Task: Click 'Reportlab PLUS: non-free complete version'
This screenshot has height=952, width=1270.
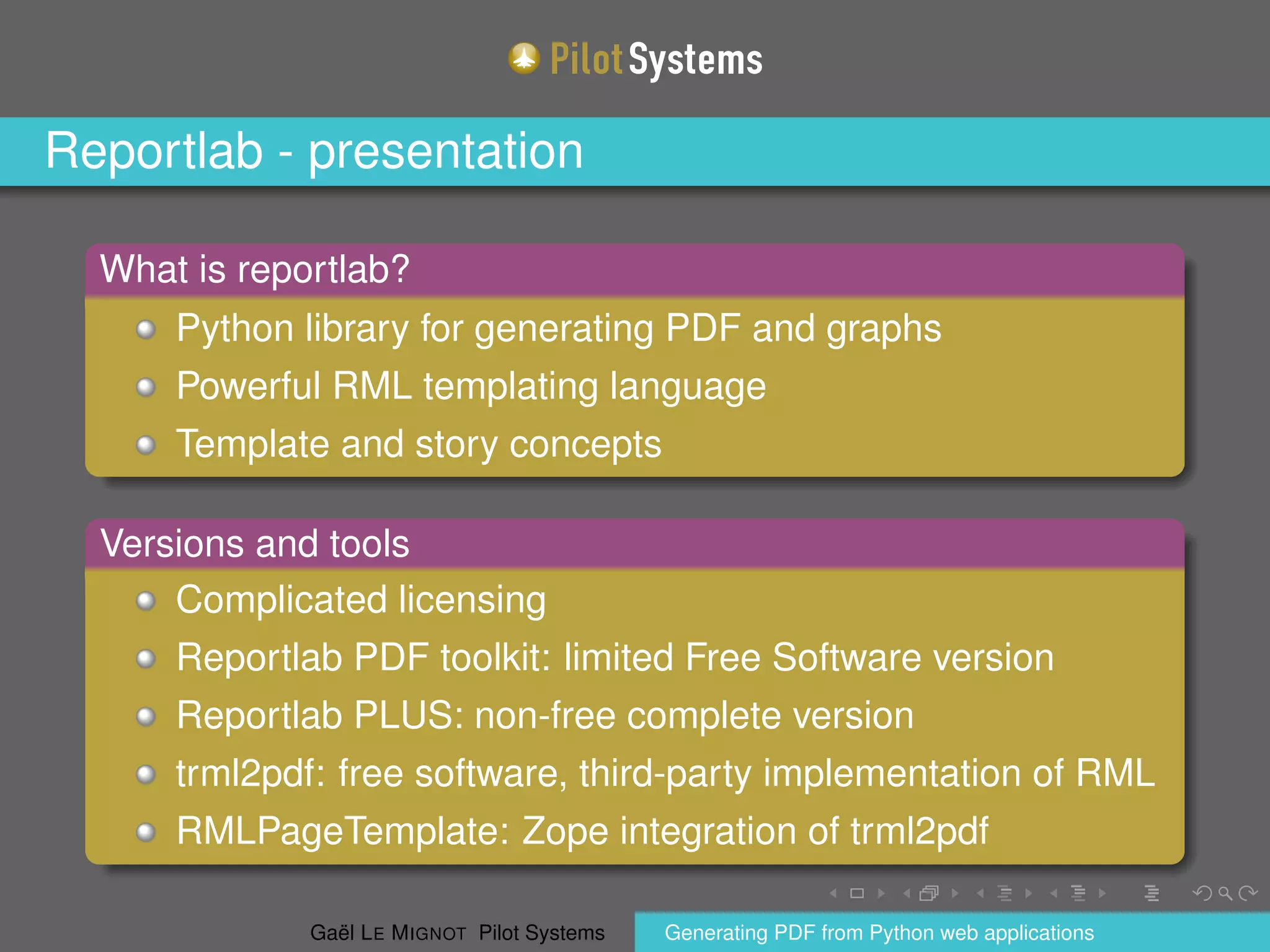Action: [544, 715]
